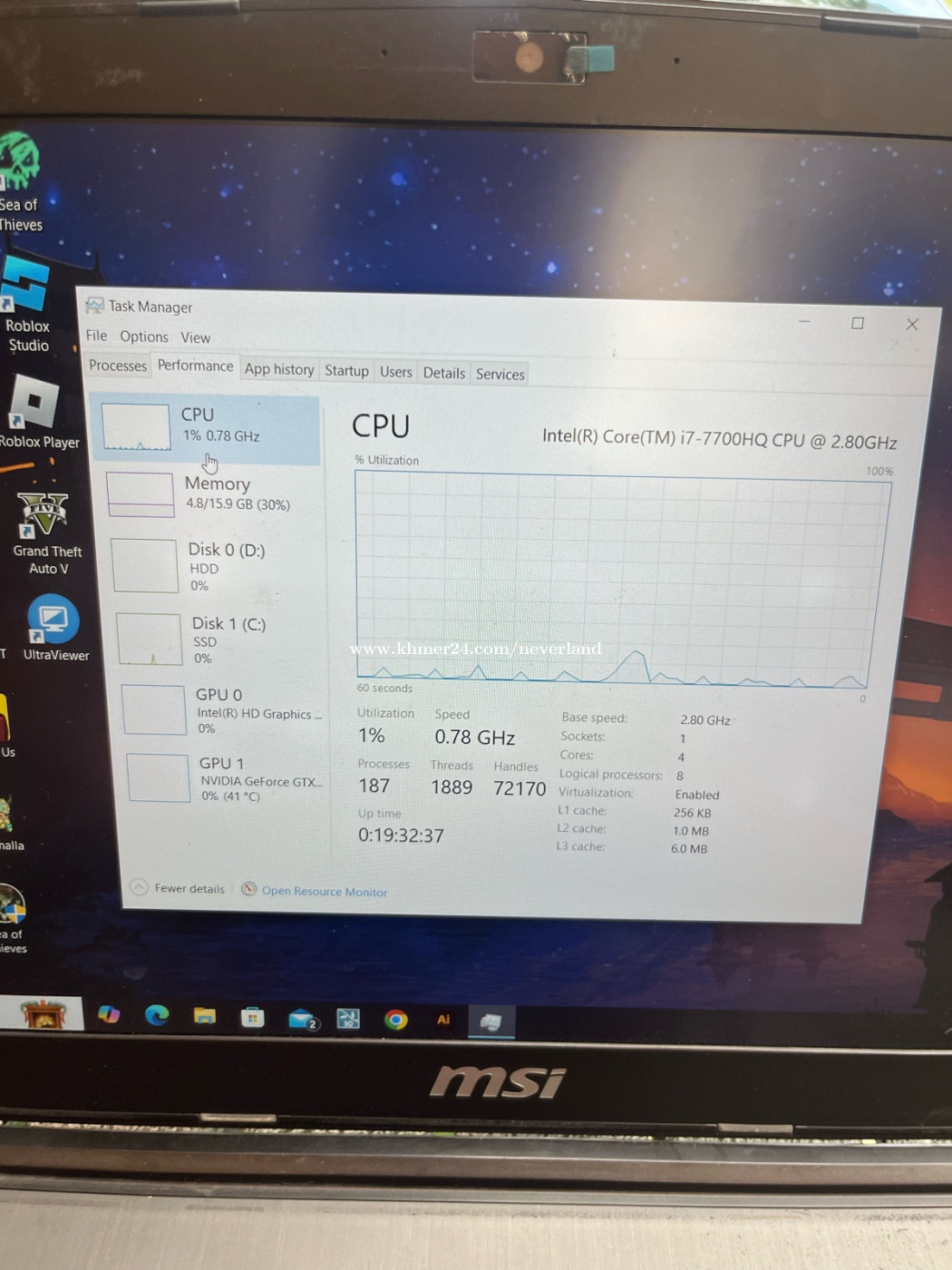Screen dimensions: 952x1270
Task: Click the Task Manager title bar icon
Action: 94,306
